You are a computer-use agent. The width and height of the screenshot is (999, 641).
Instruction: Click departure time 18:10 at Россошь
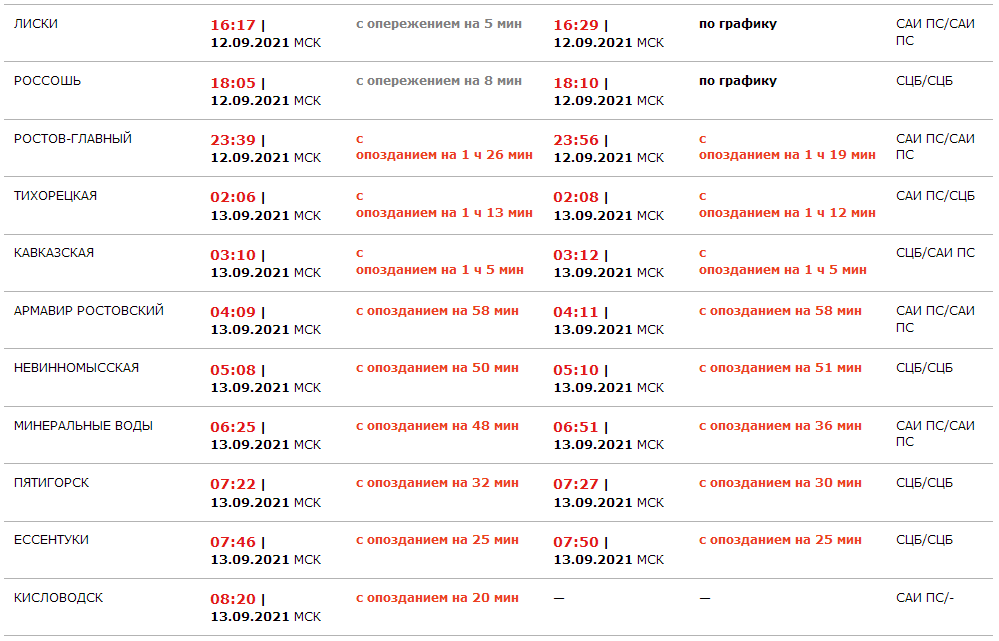click(x=577, y=82)
